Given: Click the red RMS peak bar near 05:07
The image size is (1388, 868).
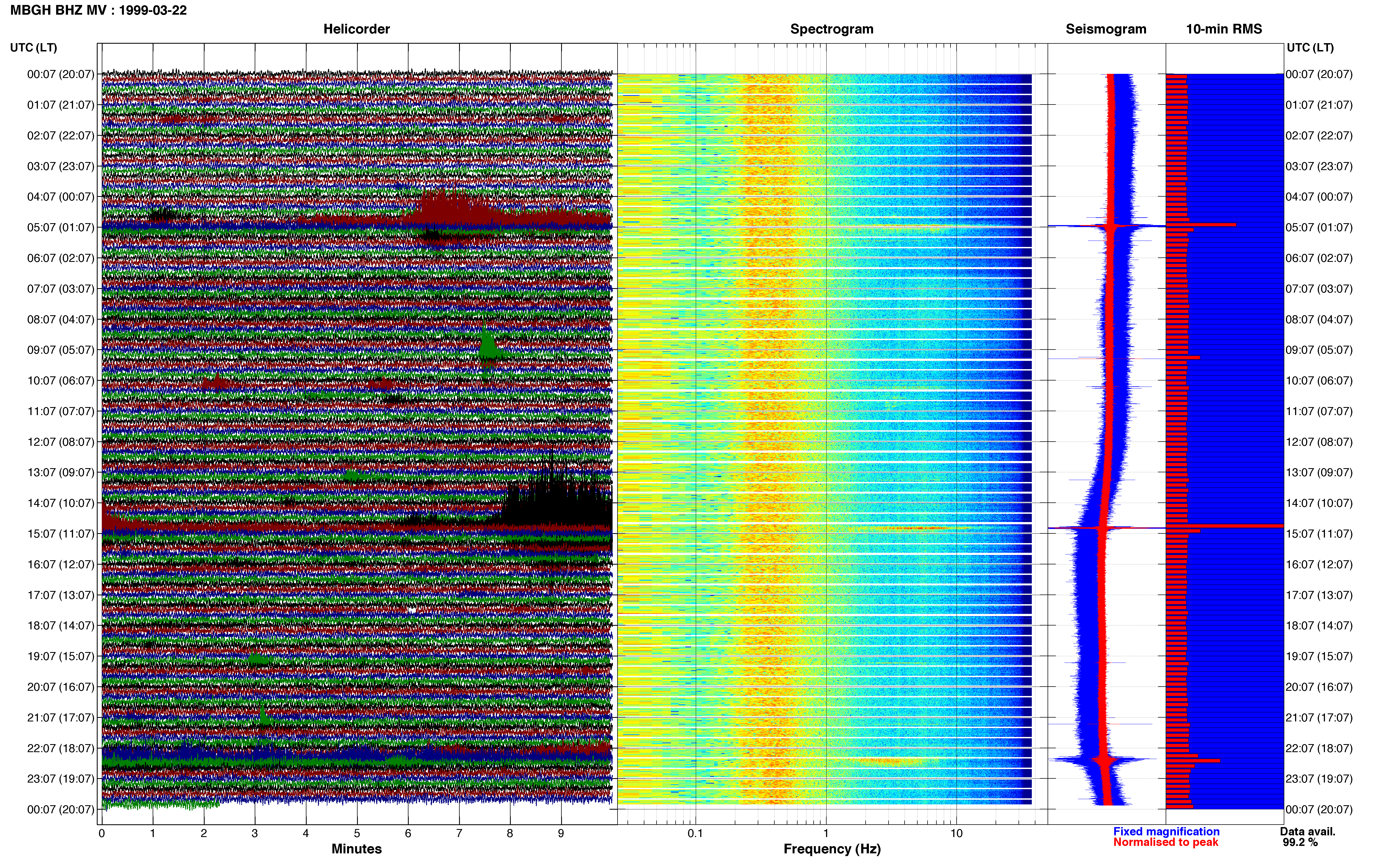Looking at the screenshot, I should [x=1201, y=225].
